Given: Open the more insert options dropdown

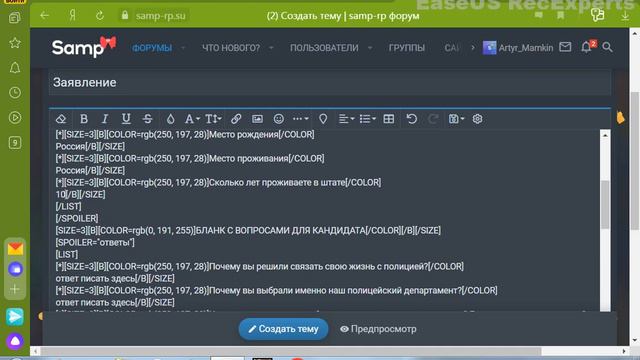Looking at the screenshot, I should pyautogui.click(x=300, y=119).
